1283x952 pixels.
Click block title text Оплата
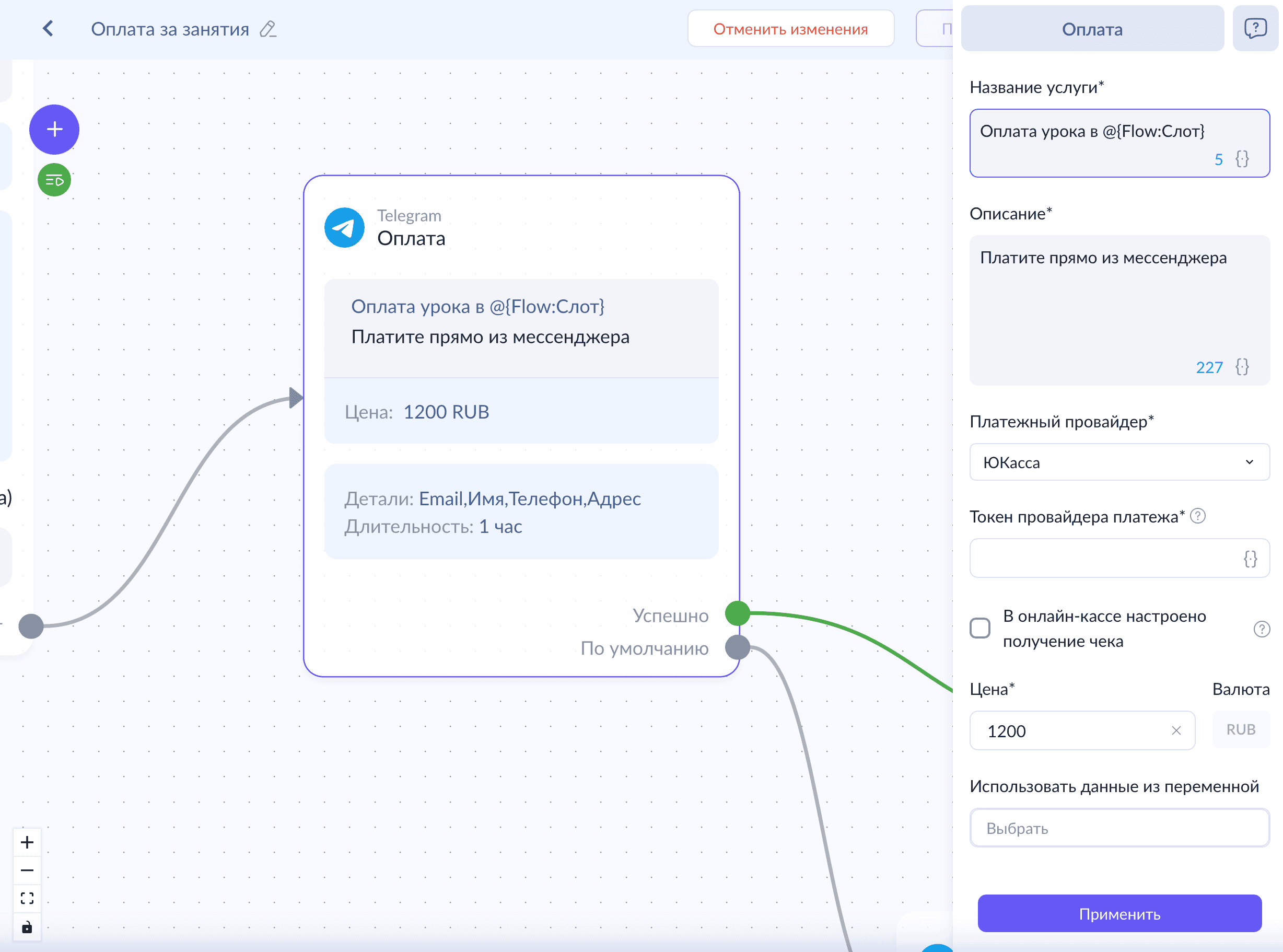(x=411, y=238)
